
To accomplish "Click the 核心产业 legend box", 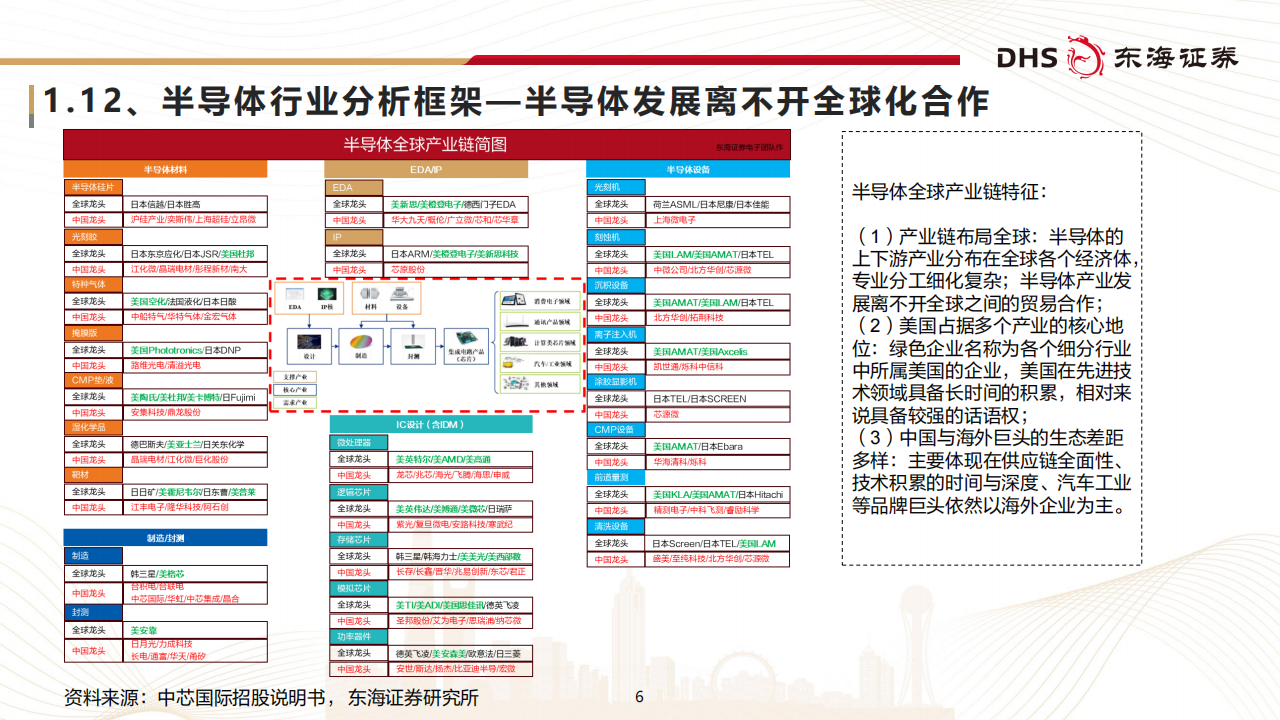I will [294, 388].
